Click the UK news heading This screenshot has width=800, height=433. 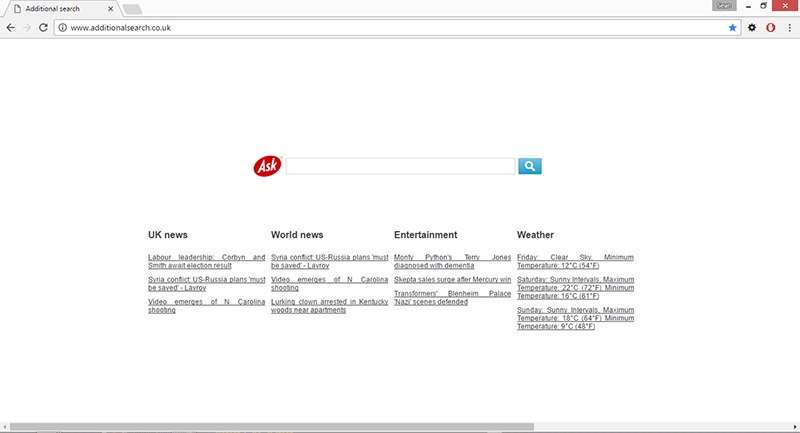pyautogui.click(x=168, y=235)
